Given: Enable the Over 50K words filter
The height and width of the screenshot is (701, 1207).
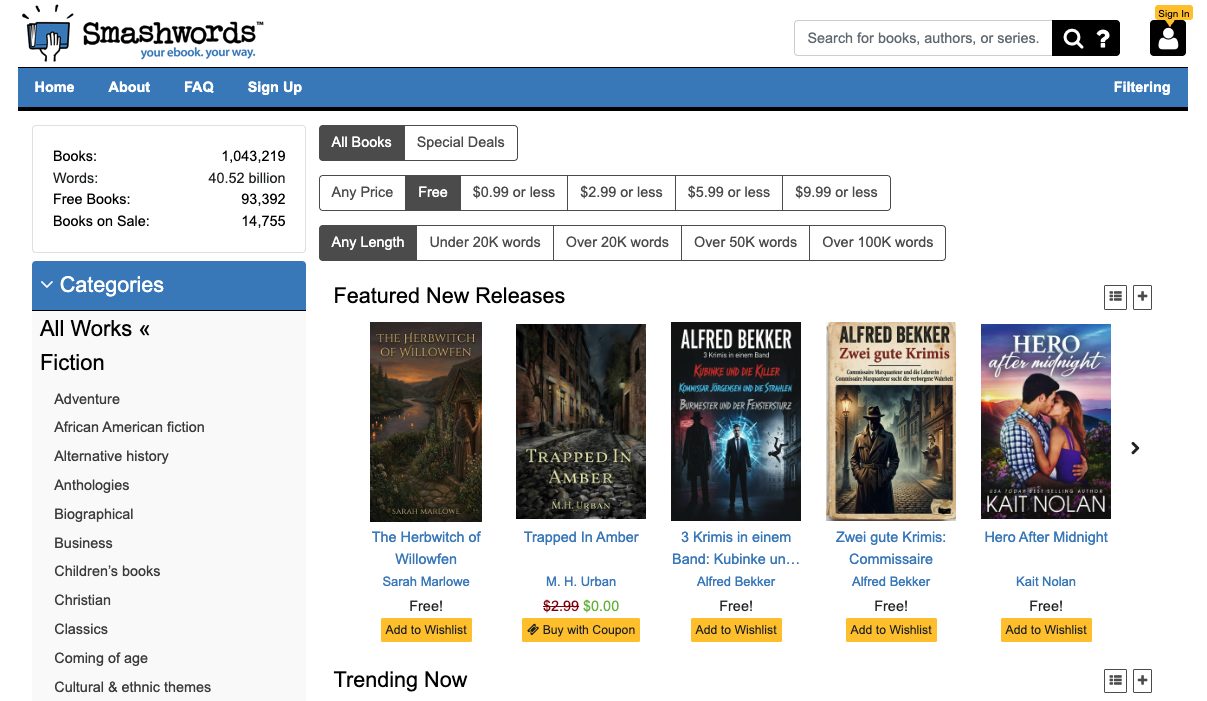Looking at the screenshot, I should (x=746, y=242).
